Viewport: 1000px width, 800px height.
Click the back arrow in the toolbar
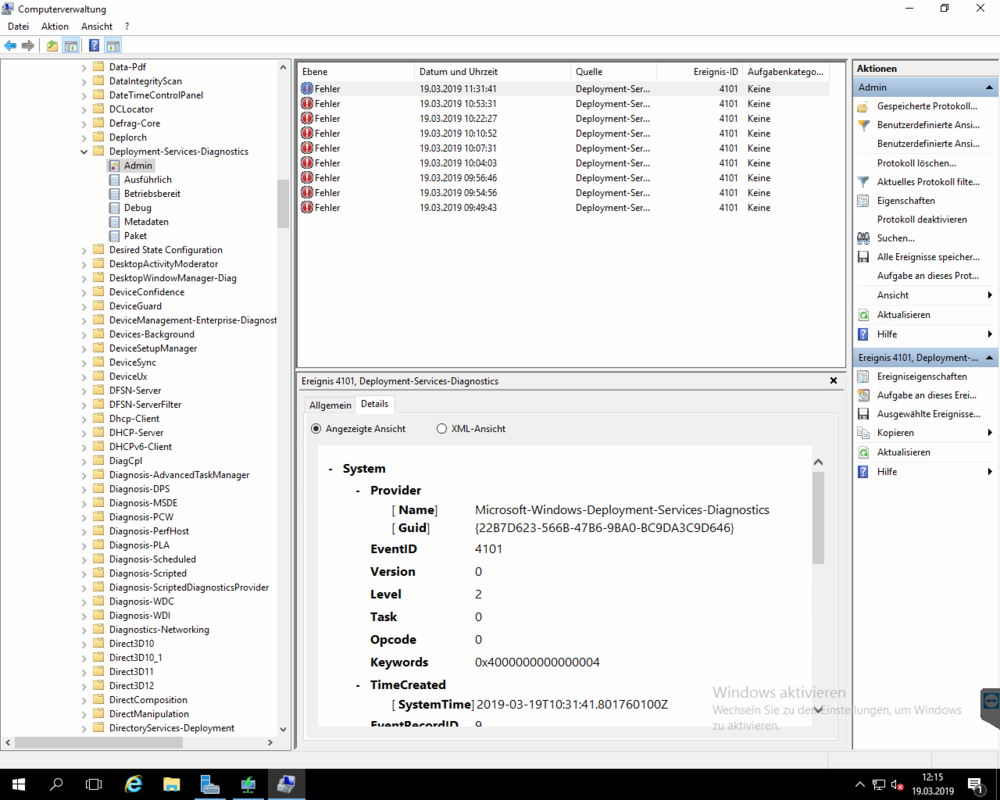(10, 46)
